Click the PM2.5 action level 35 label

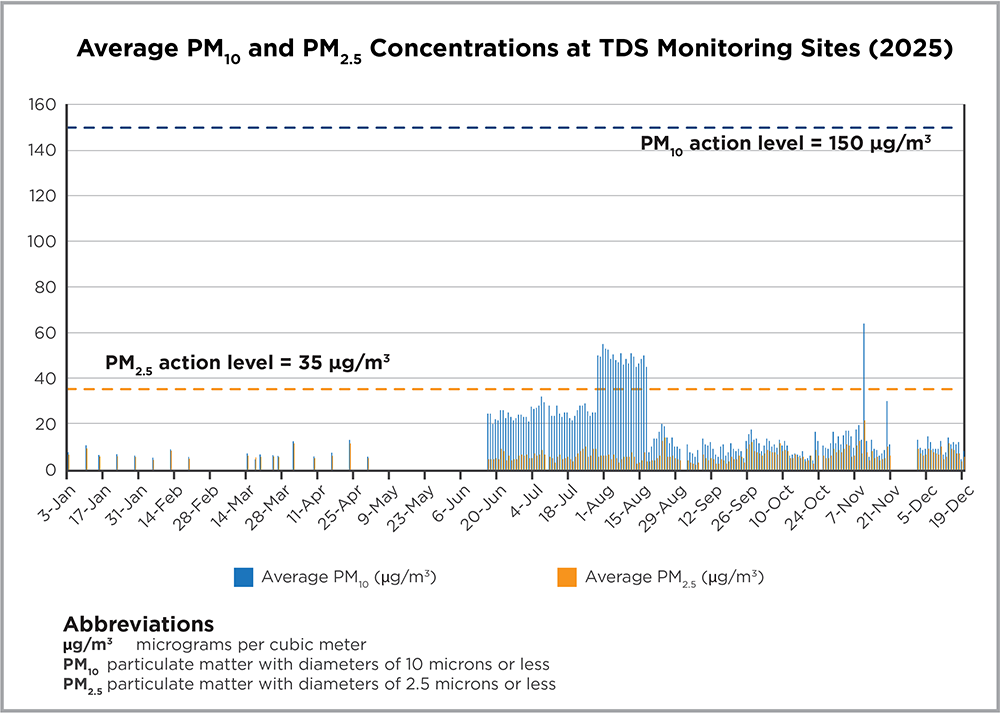pyautogui.click(x=247, y=361)
